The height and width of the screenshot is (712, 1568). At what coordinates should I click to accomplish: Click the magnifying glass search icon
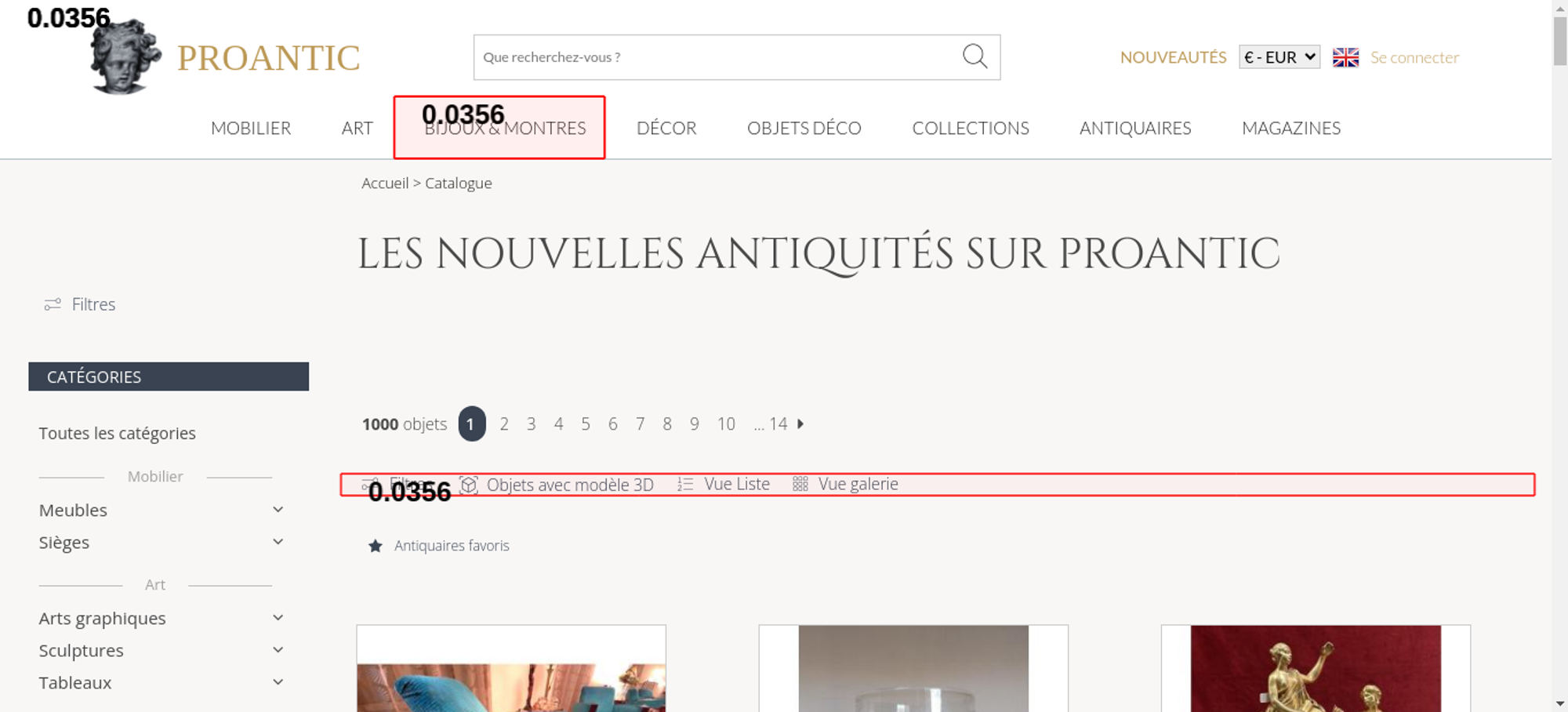tap(975, 56)
